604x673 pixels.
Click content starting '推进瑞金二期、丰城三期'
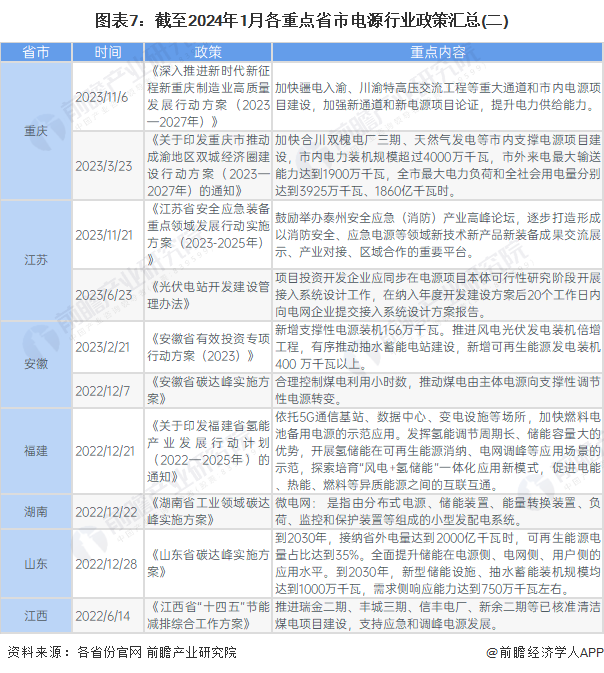[x=437, y=615]
